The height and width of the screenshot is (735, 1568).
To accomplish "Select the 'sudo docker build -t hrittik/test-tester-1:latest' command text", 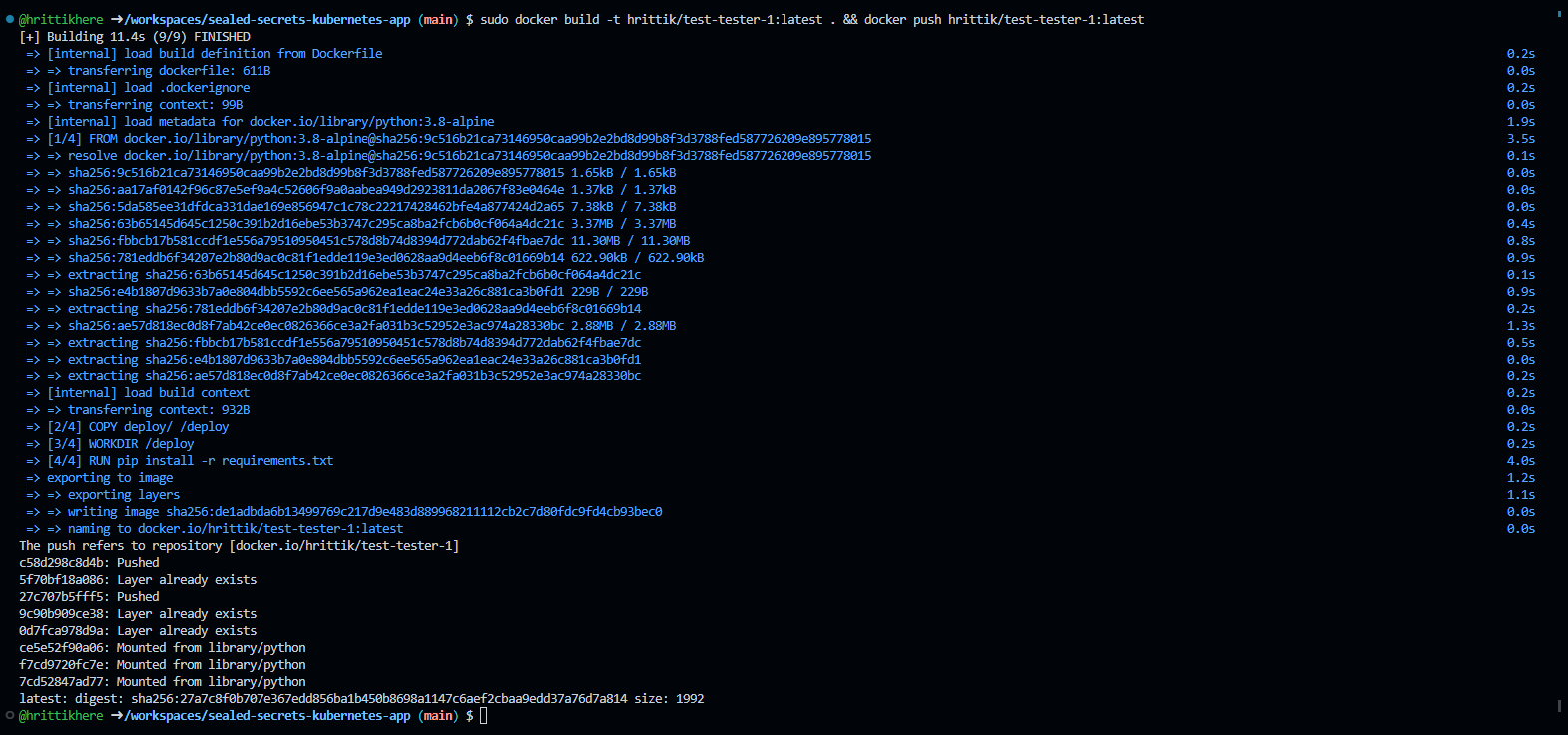I will click(652, 19).
